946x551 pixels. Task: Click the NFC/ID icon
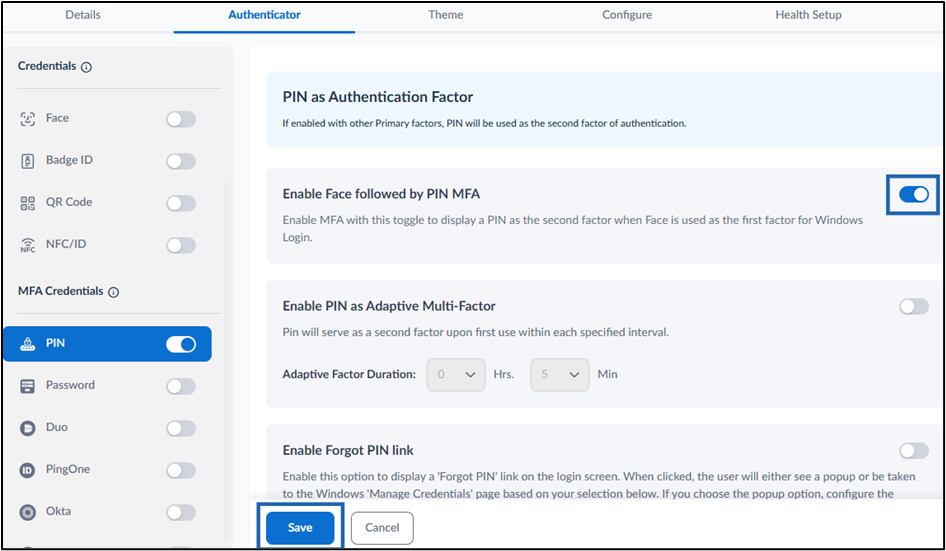coord(28,245)
